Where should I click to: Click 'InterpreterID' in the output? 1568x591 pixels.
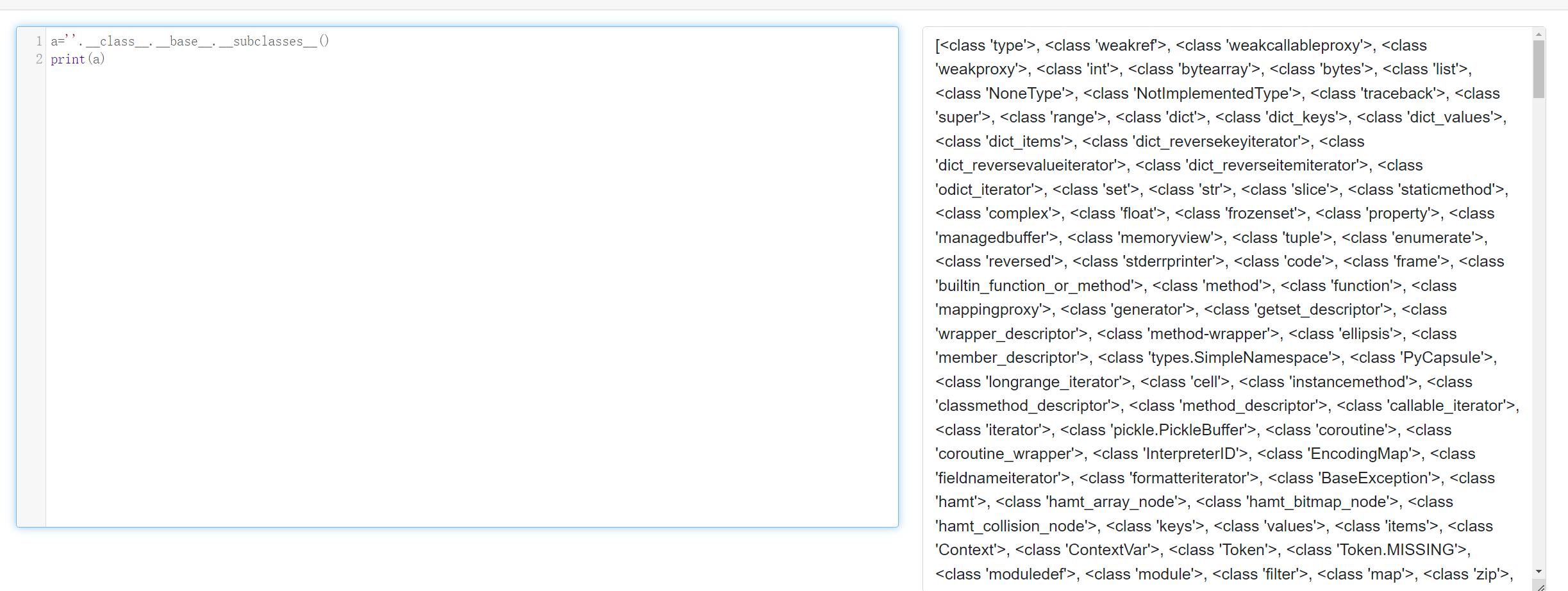(1190, 454)
